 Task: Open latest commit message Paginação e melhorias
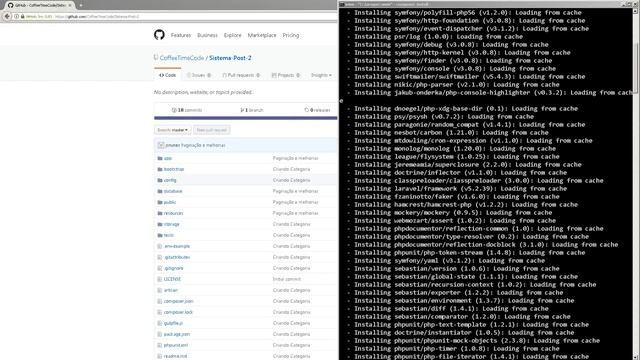(203, 145)
